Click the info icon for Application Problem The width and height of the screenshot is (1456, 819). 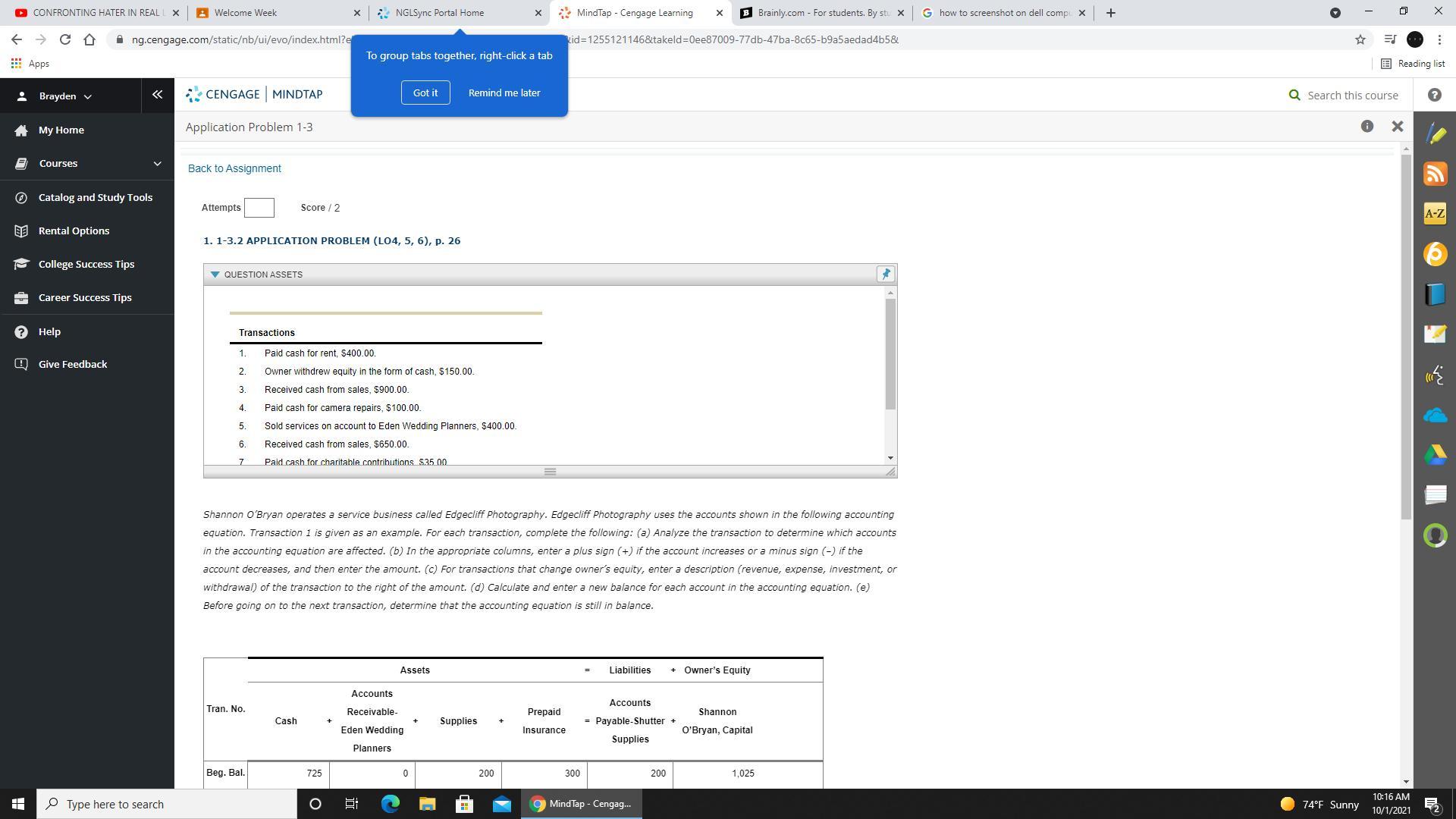click(1367, 127)
